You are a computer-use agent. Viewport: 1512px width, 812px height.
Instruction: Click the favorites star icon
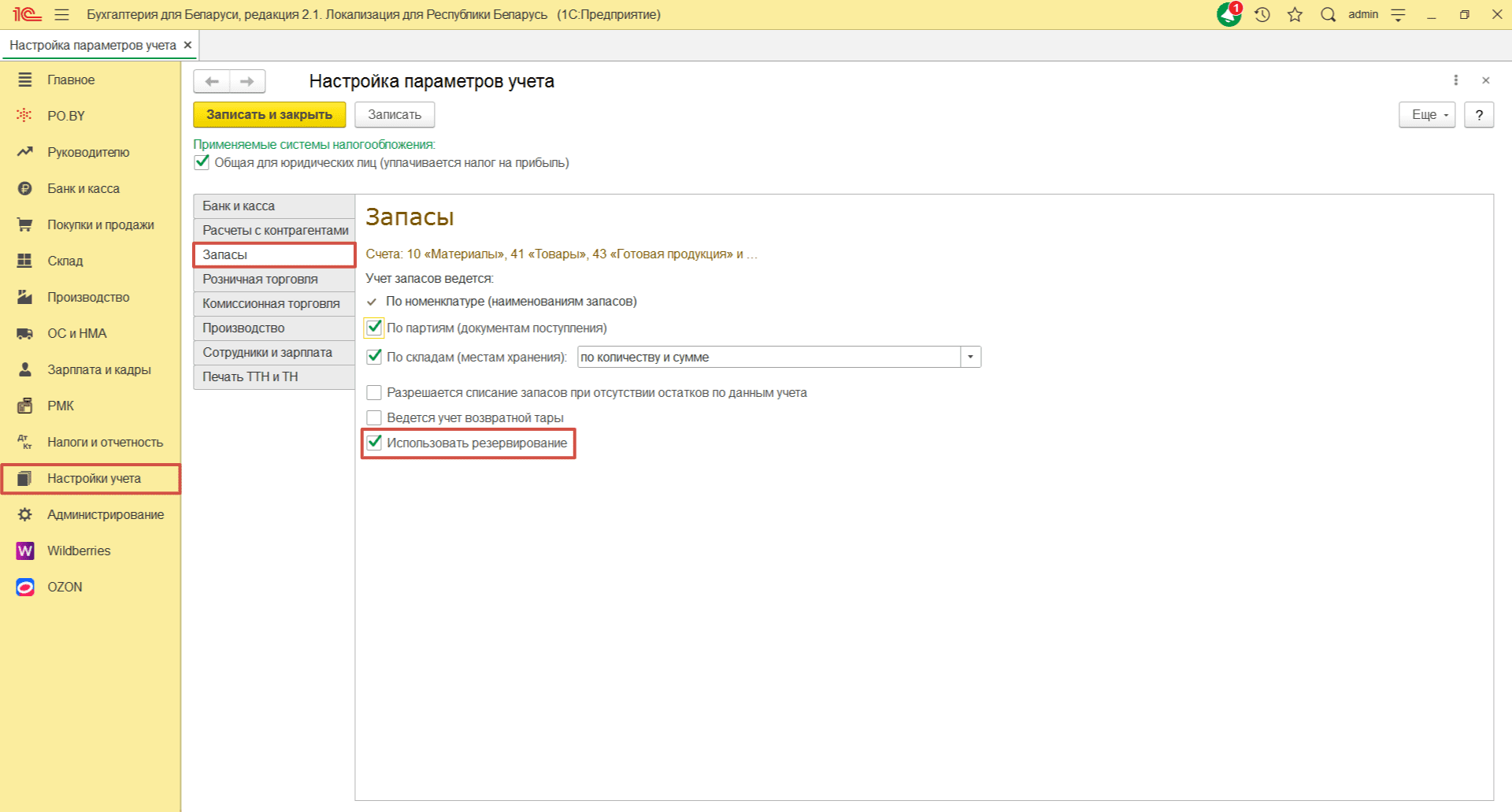tap(1295, 15)
